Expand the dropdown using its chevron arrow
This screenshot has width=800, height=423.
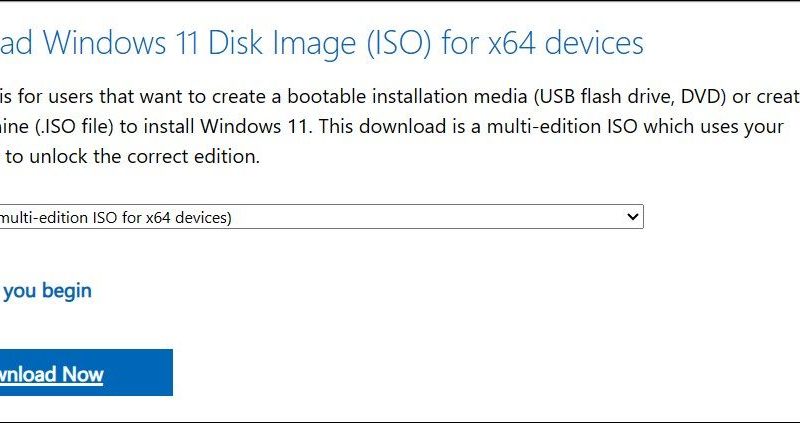point(632,217)
